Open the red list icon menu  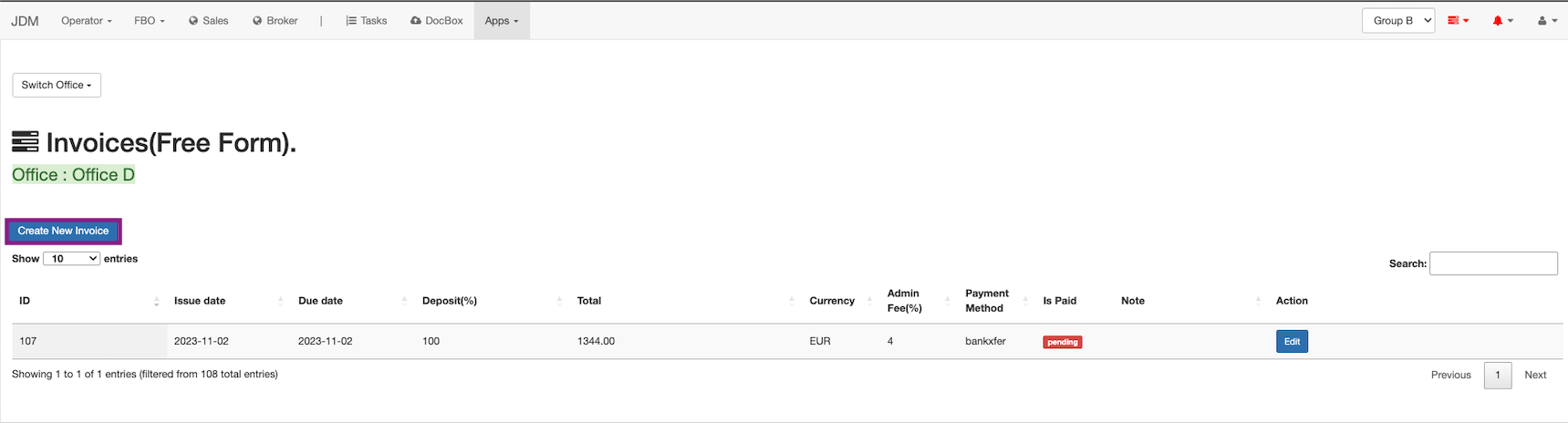coord(1458,21)
